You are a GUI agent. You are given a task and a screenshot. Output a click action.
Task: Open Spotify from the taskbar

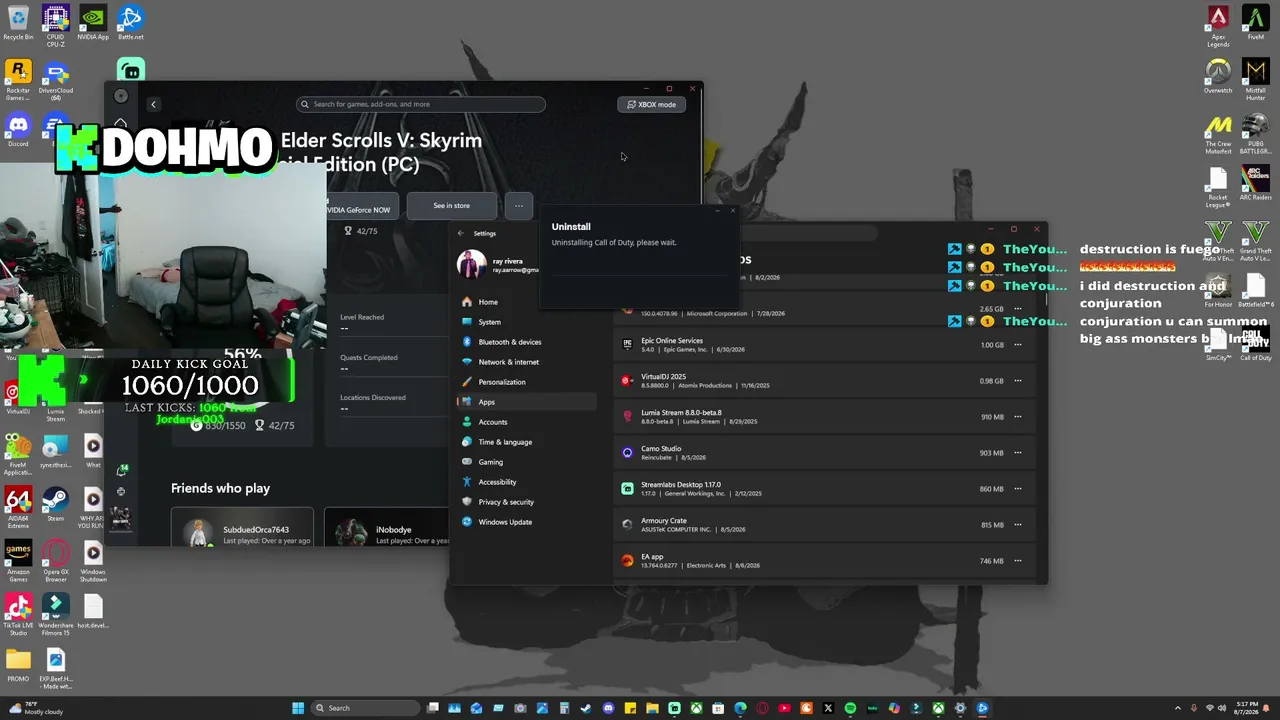point(850,708)
